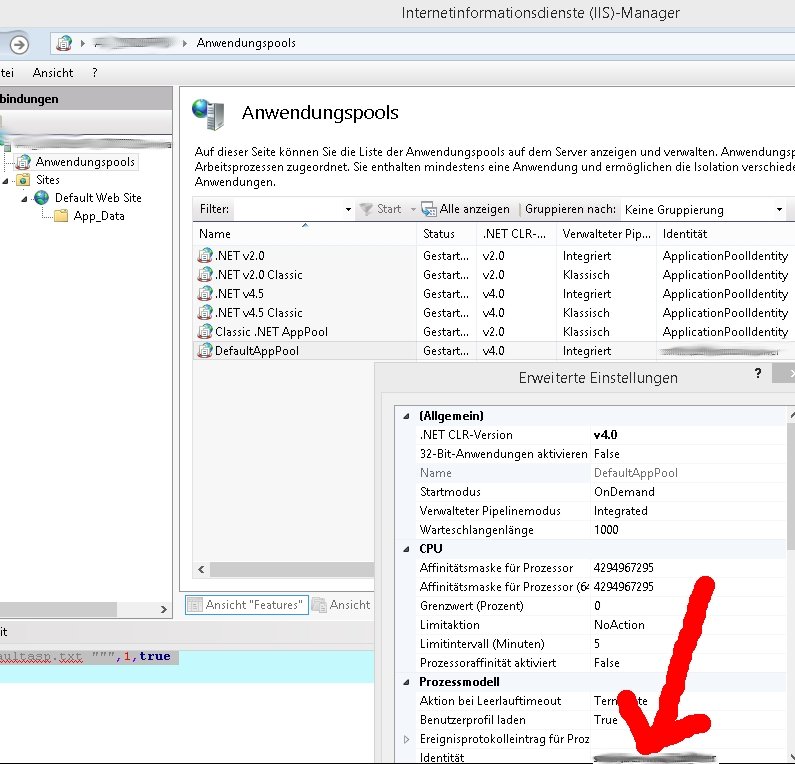This screenshot has height=764, width=795.
Task: Switch to the Ansicht "Features" tab
Action: 245,605
